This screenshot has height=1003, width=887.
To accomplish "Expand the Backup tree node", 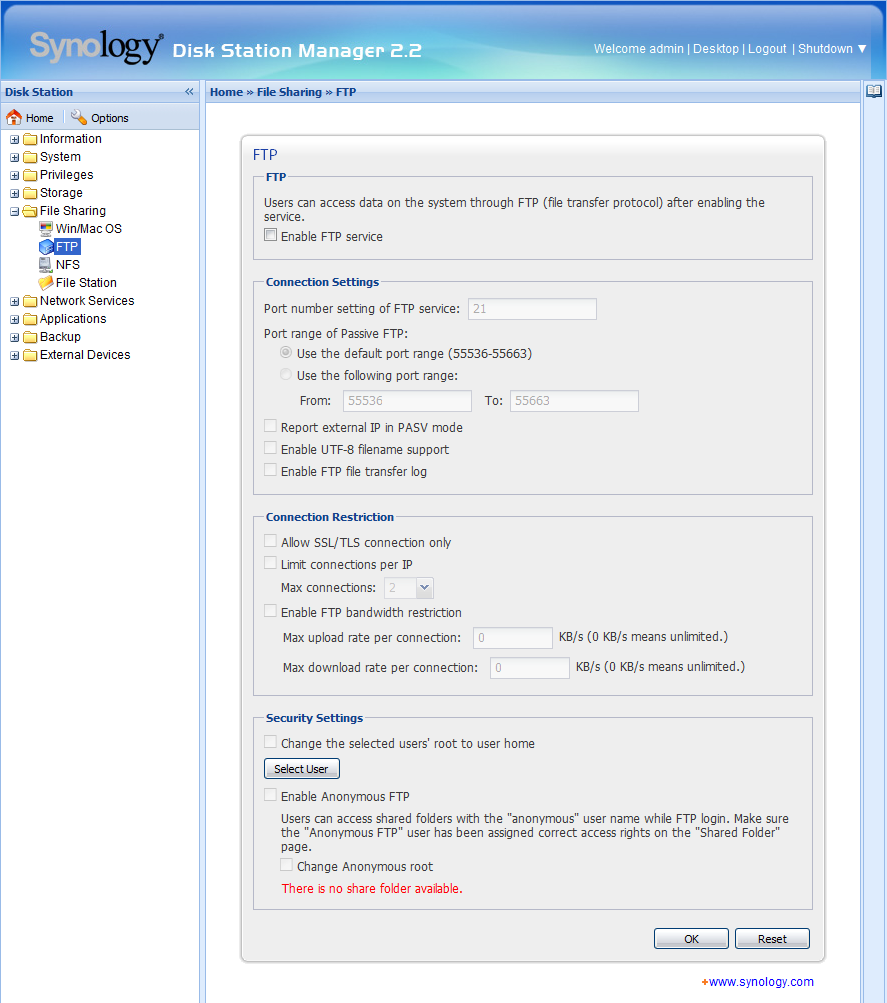I will [14, 337].
